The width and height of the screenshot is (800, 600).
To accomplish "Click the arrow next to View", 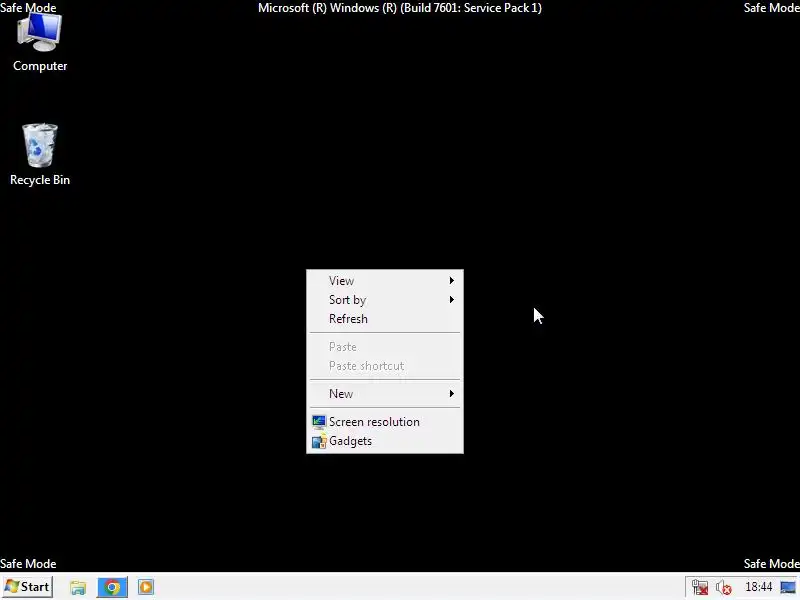I will (452, 281).
